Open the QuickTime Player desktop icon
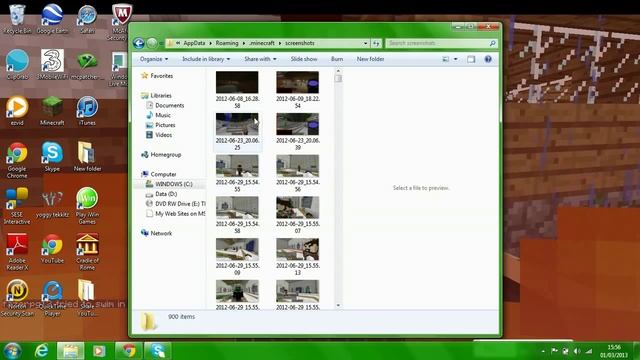The image size is (640, 360). coord(52,298)
